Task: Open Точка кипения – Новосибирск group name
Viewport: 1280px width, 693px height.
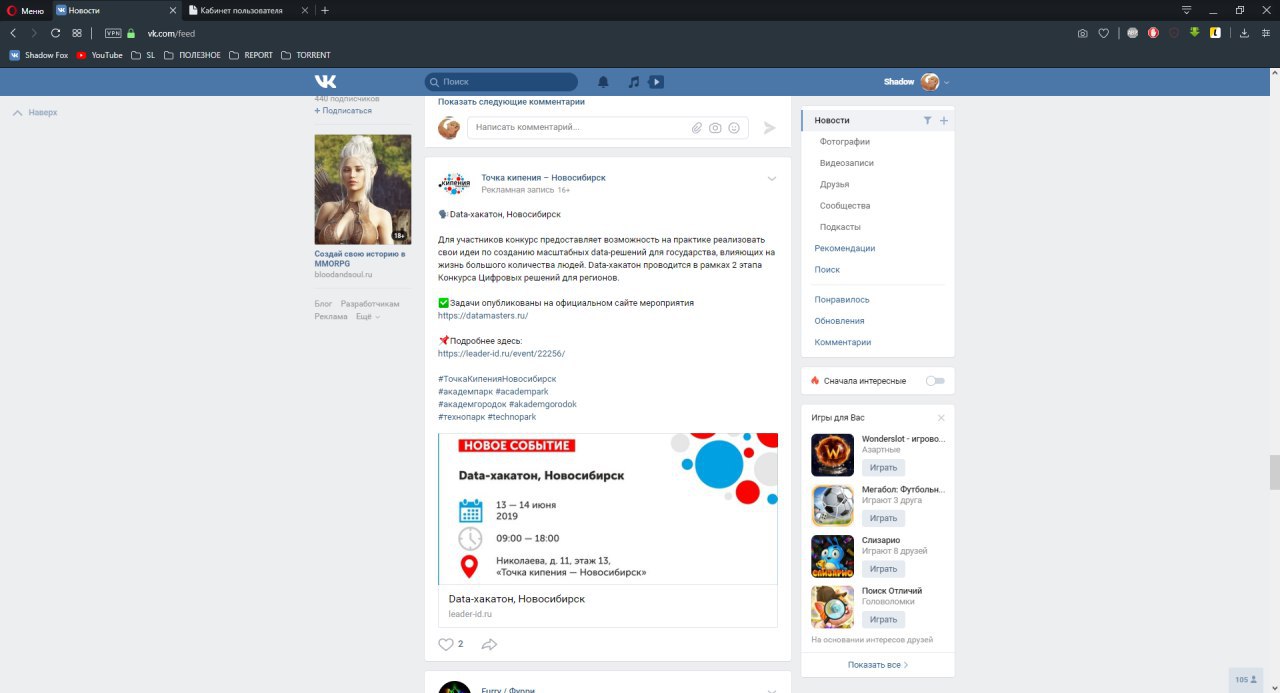Action: click(543, 178)
